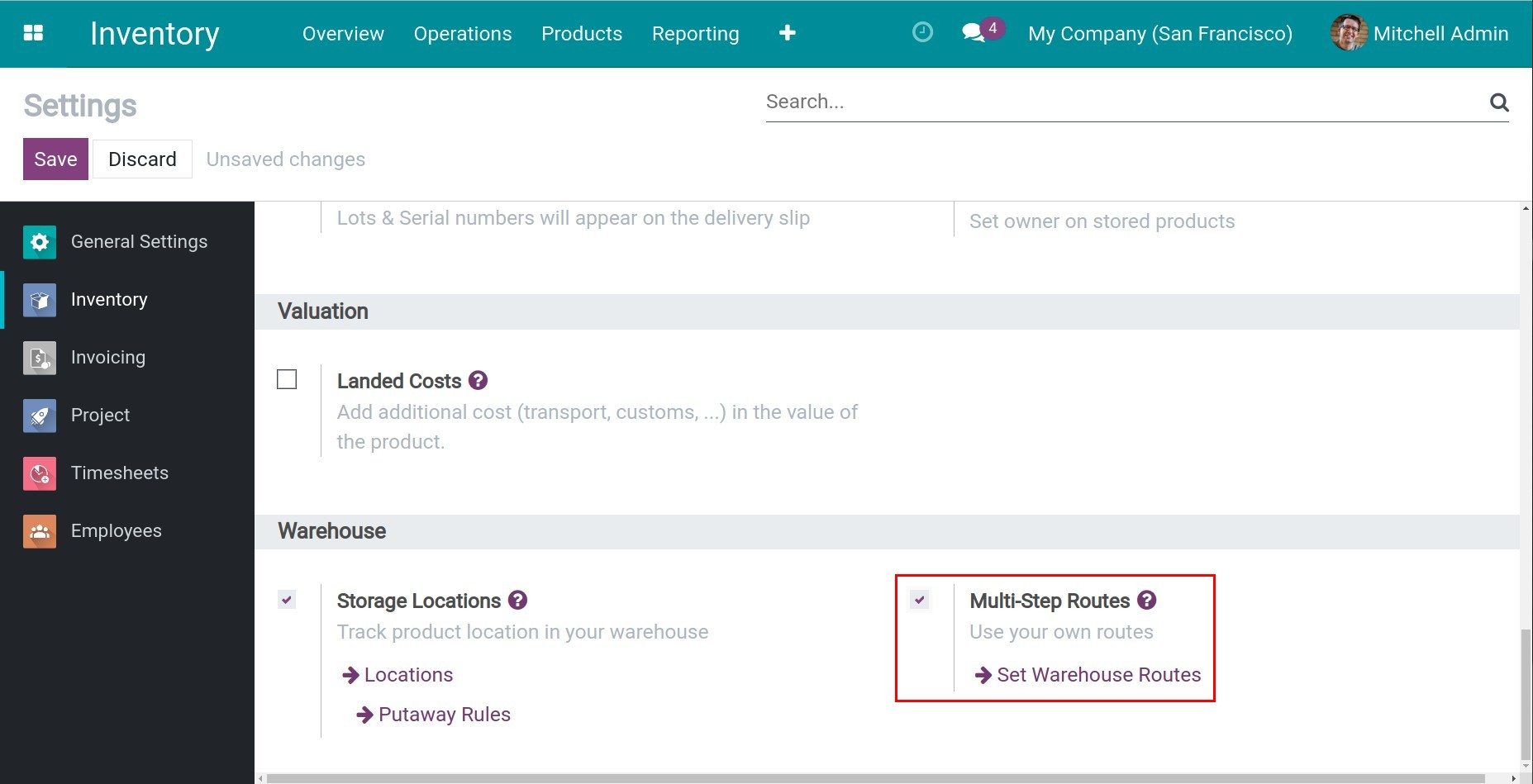Click the arrow icon beside Locations

pyautogui.click(x=350, y=675)
